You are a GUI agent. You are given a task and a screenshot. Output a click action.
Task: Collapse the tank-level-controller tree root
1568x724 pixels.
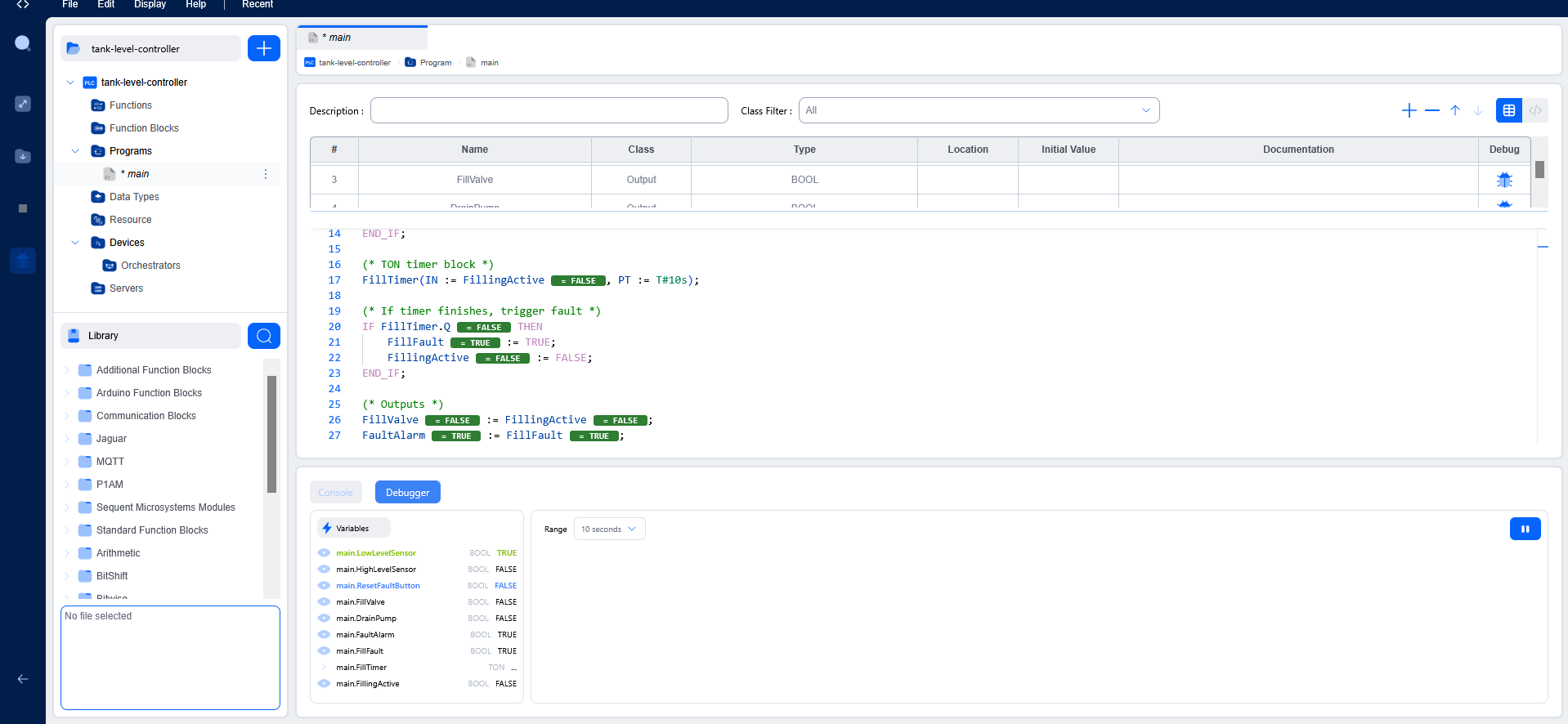[x=70, y=83]
